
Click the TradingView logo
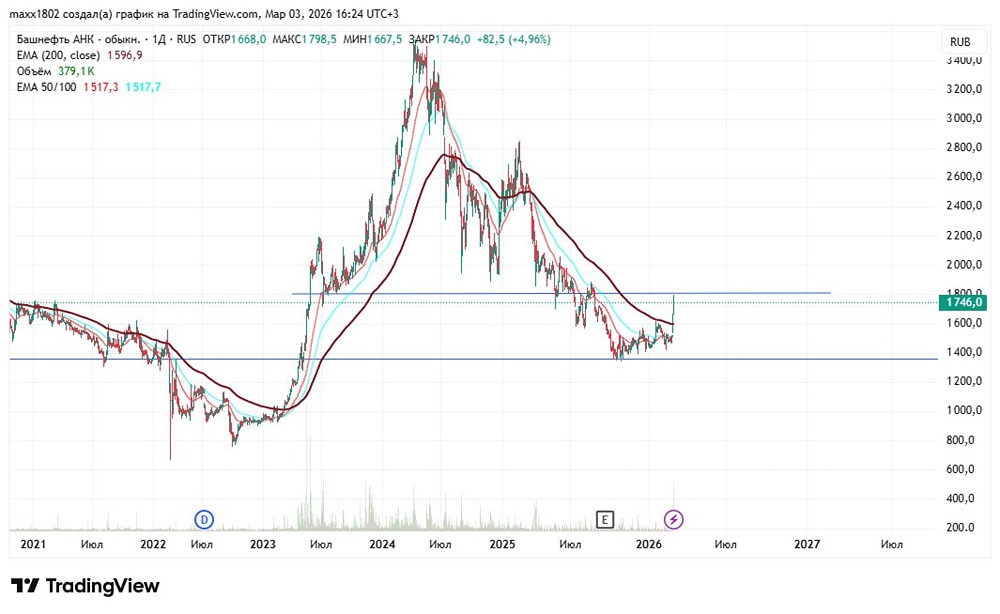coord(85,585)
